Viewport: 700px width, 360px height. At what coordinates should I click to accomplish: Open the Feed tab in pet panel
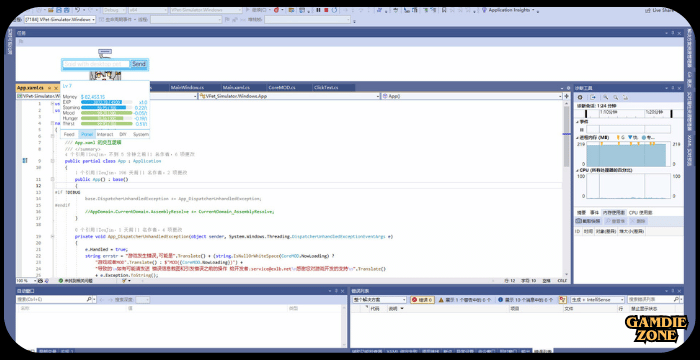69,134
